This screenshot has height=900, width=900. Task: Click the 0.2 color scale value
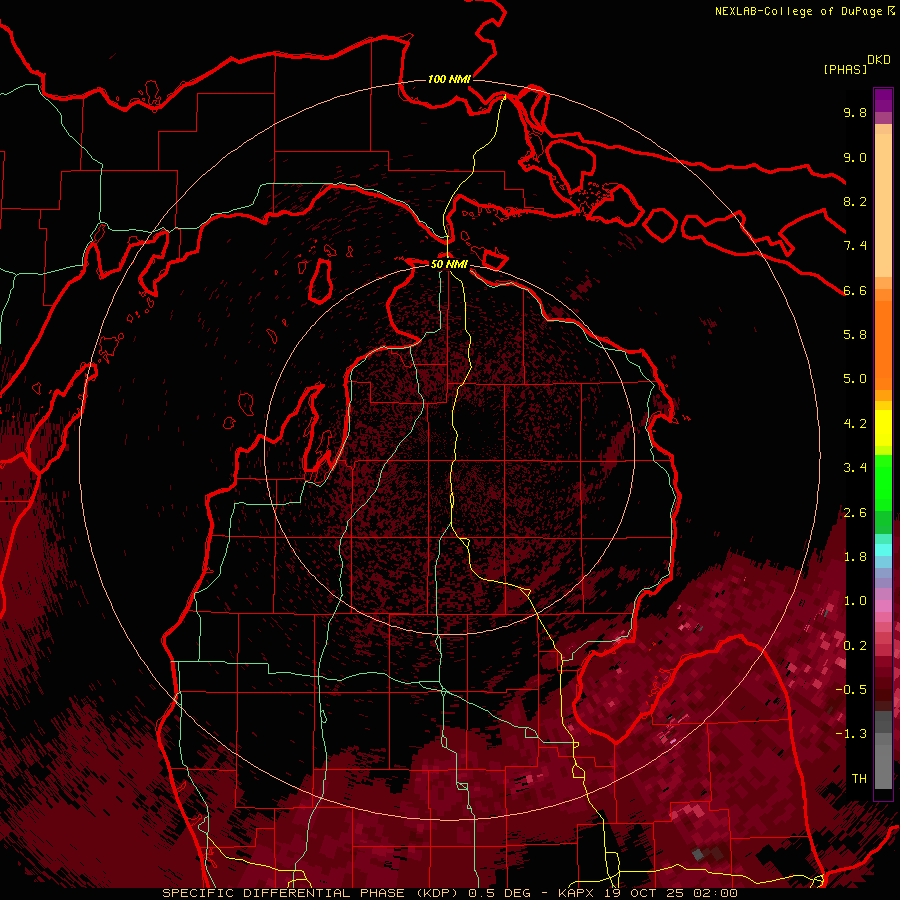pos(855,646)
